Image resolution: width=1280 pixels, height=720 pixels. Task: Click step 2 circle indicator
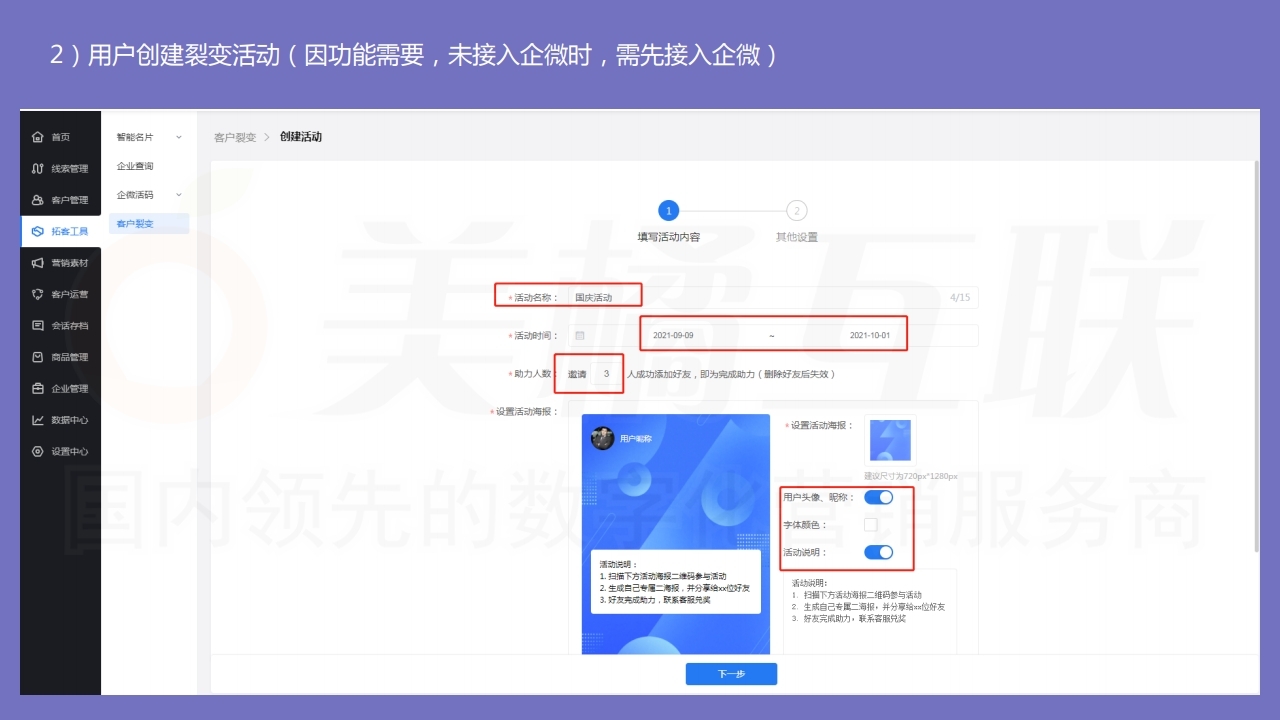point(796,210)
